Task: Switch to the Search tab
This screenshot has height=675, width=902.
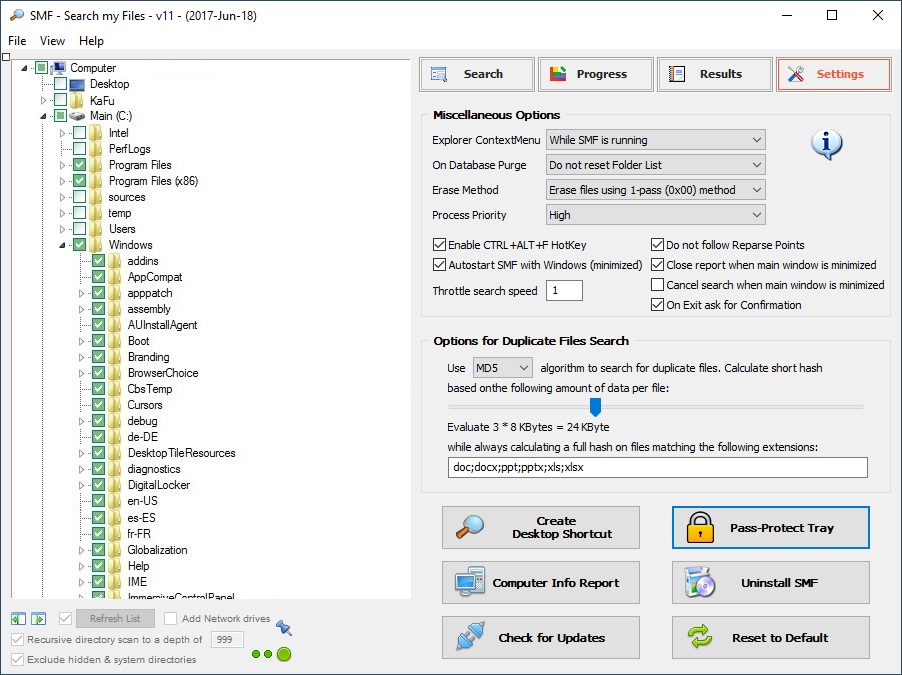Action: 477,74
